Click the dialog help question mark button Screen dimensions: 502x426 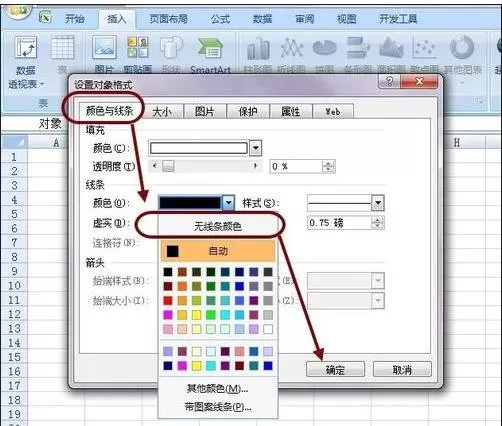[389, 81]
